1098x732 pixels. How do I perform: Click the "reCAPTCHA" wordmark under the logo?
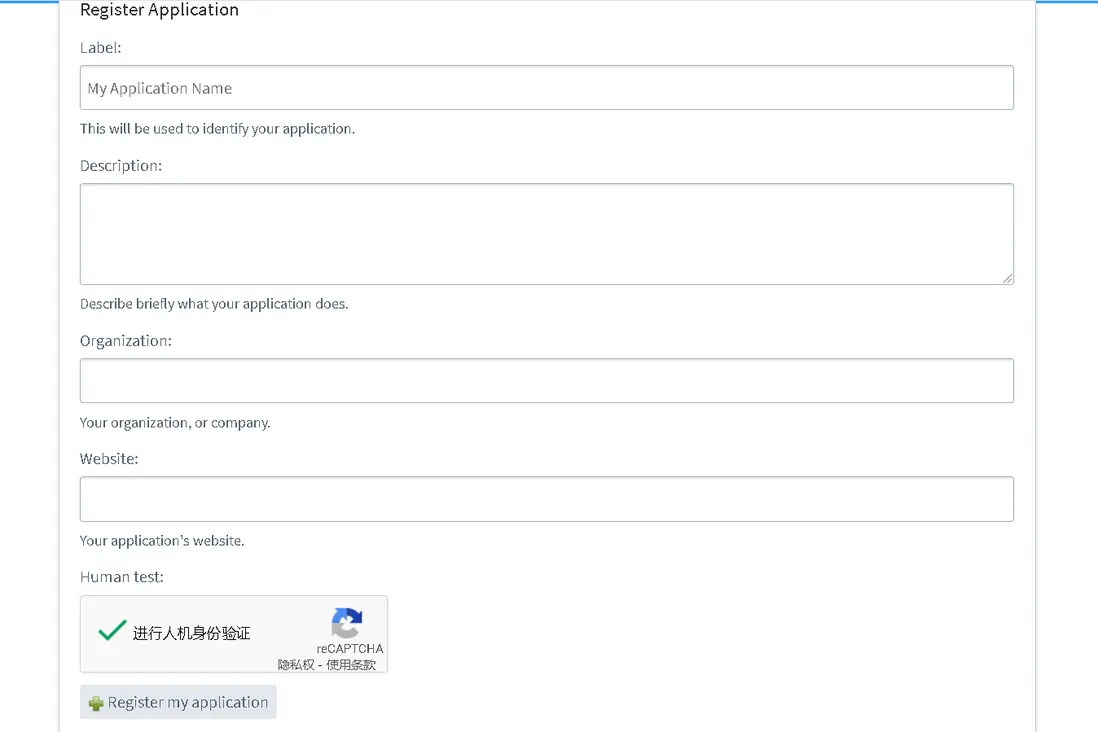click(349, 648)
